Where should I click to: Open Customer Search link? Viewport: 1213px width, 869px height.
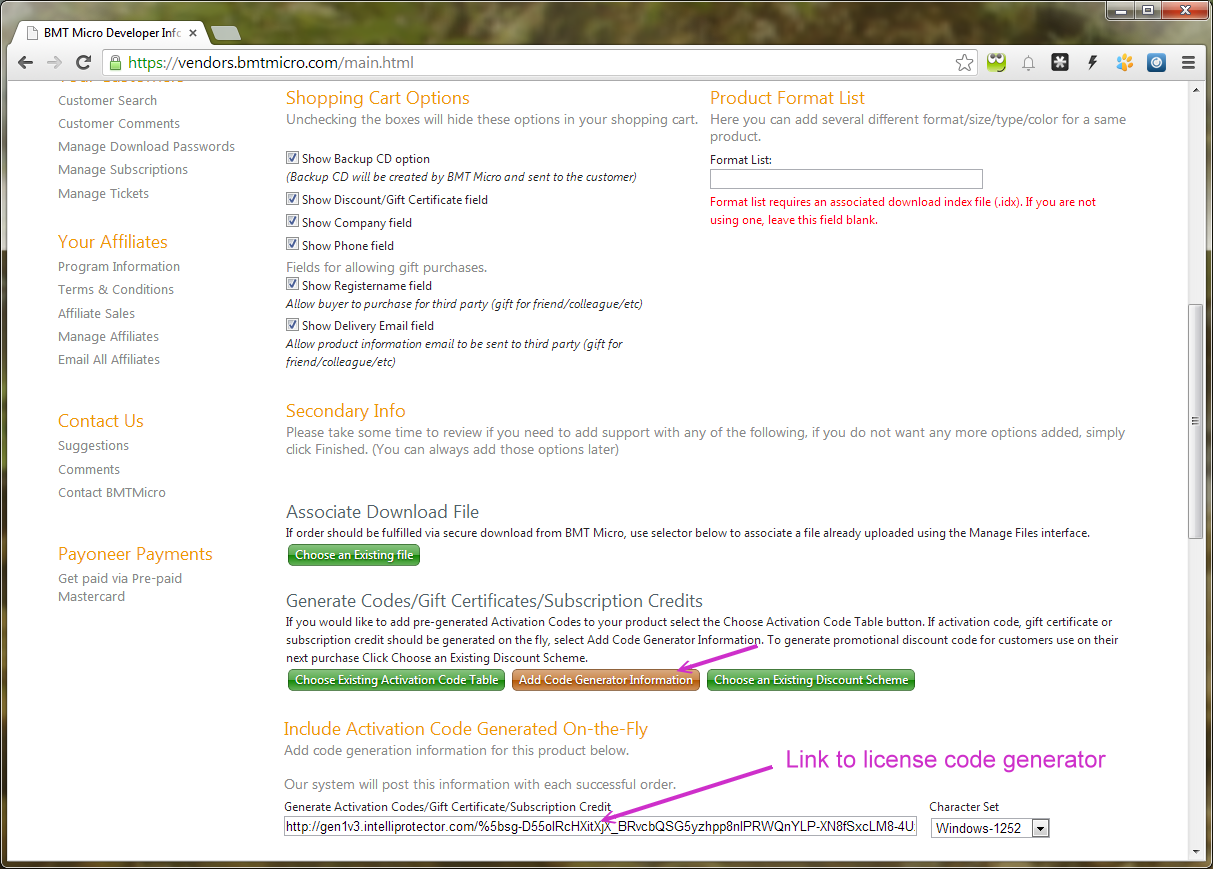[x=107, y=100]
